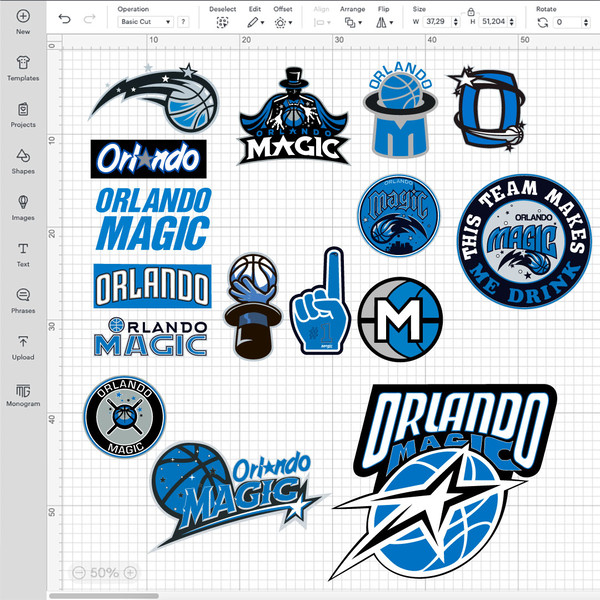Select the ORLANDO MAGIC outlined wordmark with ball

tap(150, 337)
